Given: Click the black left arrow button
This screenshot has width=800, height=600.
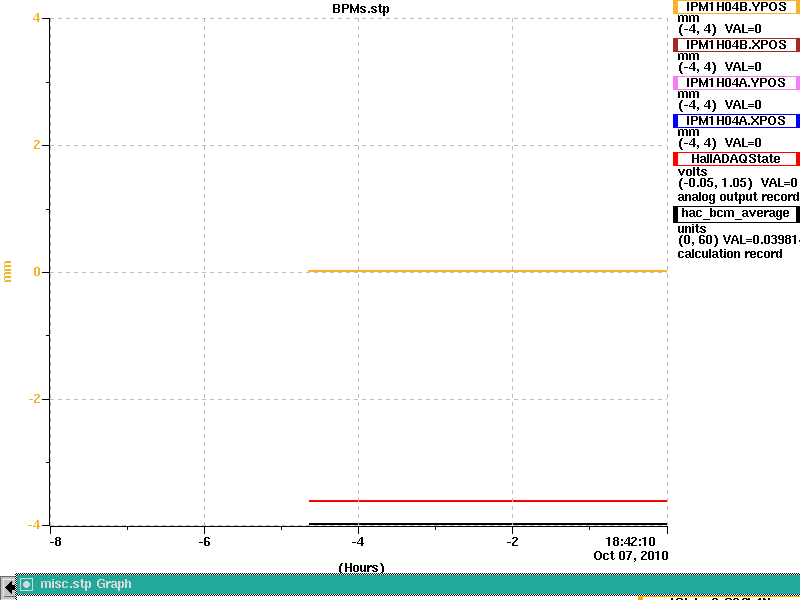Looking at the screenshot, I should point(8,587).
